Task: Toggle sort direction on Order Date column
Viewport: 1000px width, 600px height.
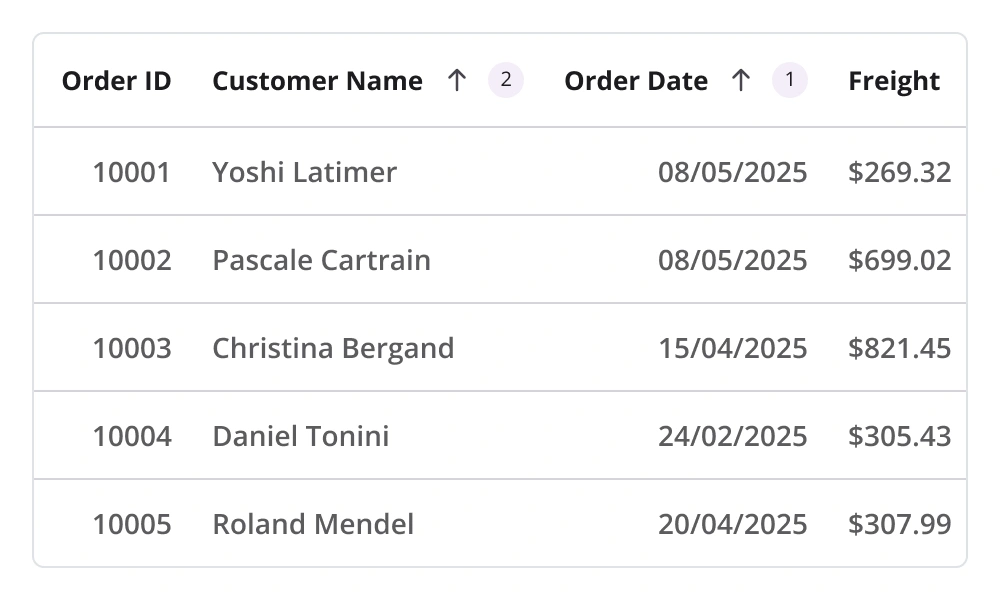Action: (x=636, y=81)
